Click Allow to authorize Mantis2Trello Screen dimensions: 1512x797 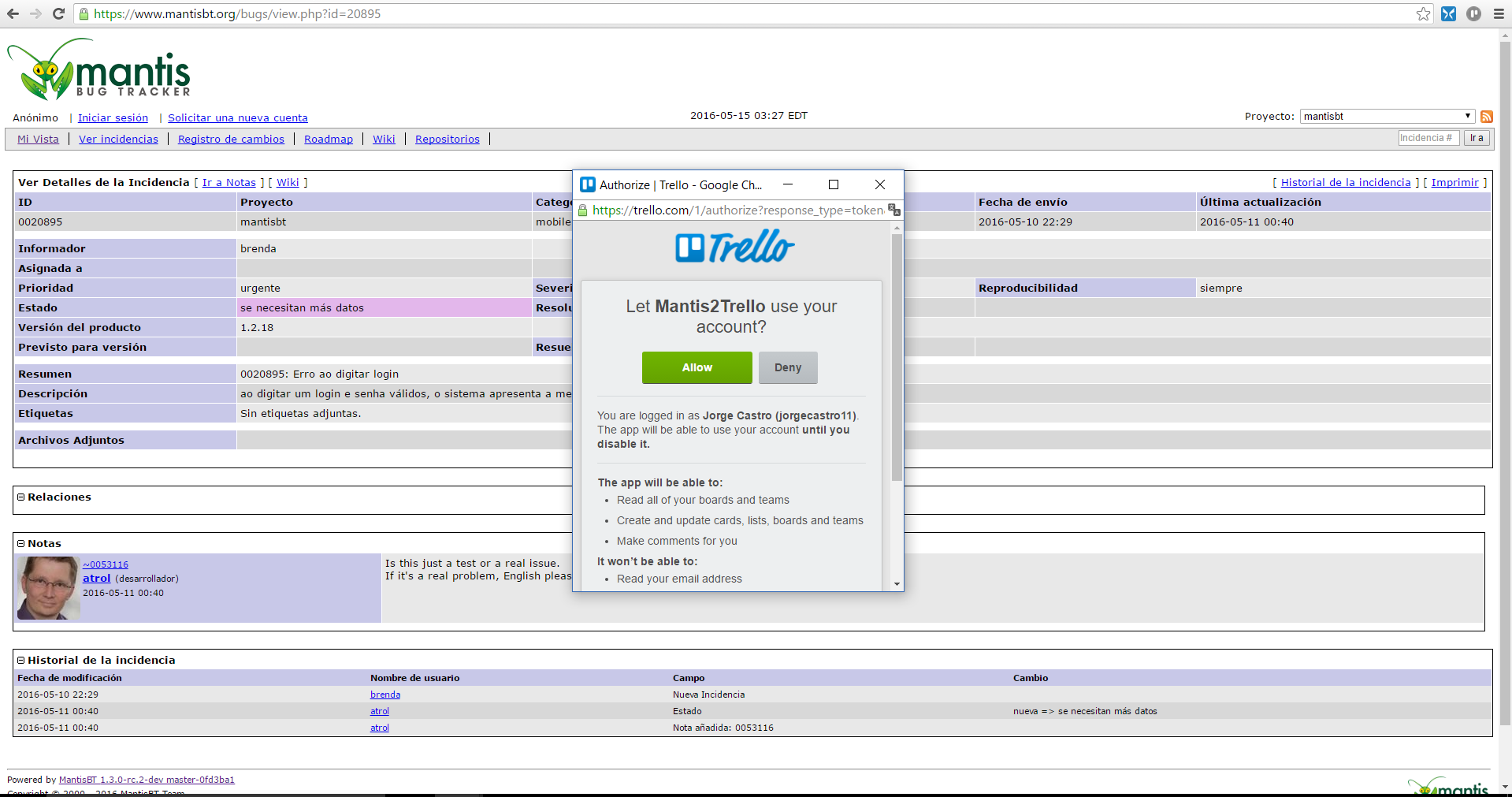[697, 367]
